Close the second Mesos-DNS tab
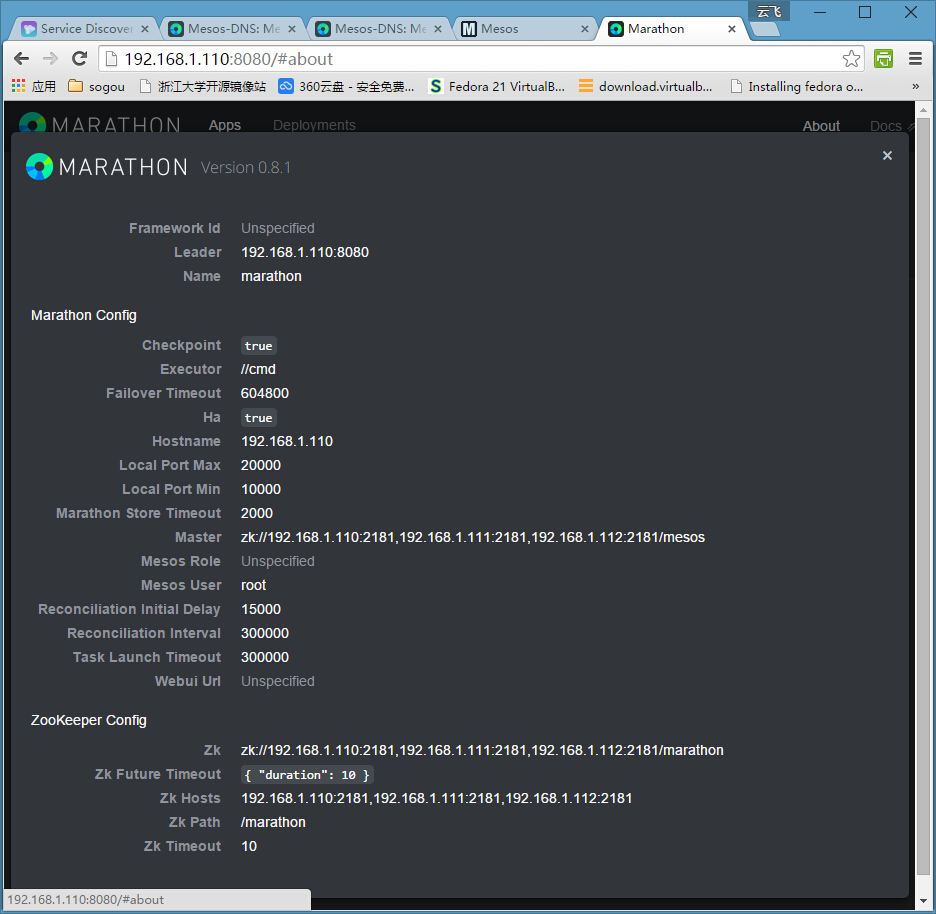The height and width of the screenshot is (914, 936). coord(438,29)
